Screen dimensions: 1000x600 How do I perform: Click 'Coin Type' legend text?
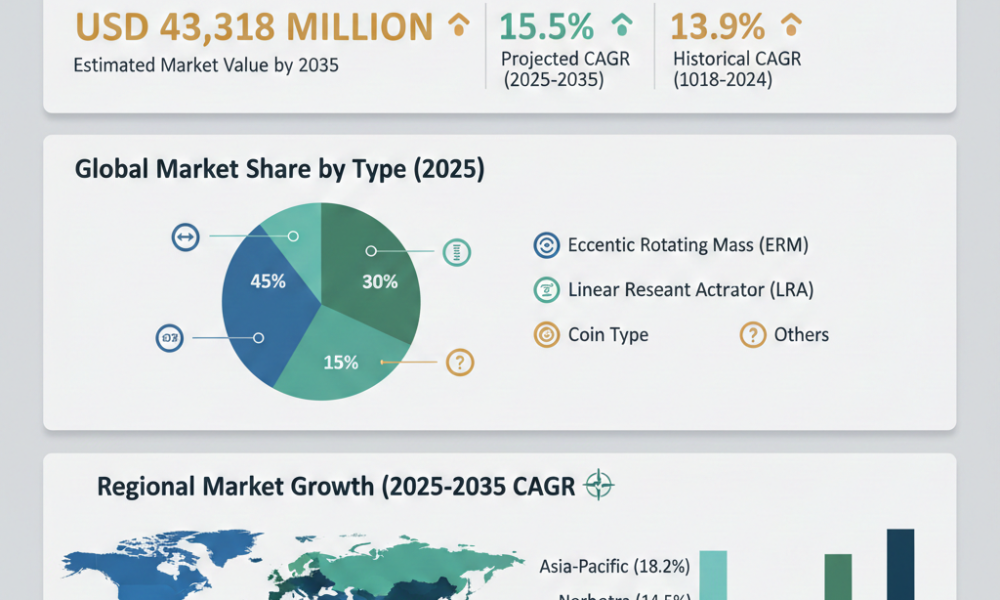tap(608, 335)
